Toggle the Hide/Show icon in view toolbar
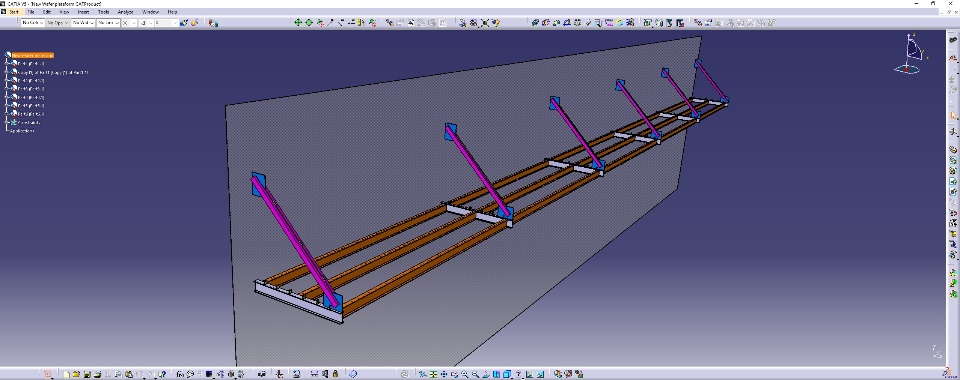 pos(529,374)
